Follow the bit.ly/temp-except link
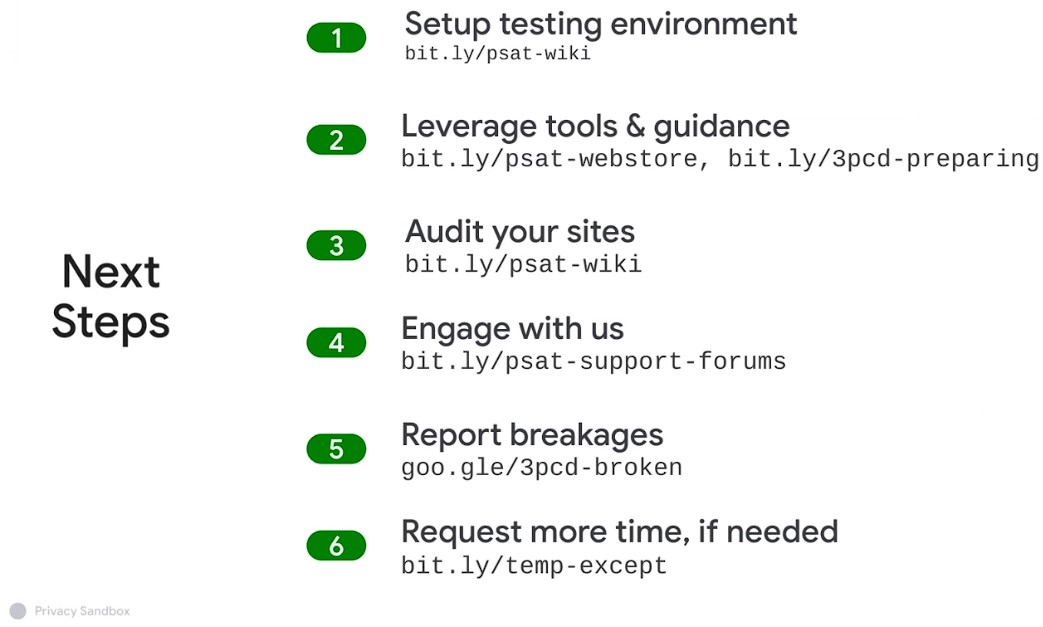The height and width of the screenshot is (627, 1043). (533, 566)
